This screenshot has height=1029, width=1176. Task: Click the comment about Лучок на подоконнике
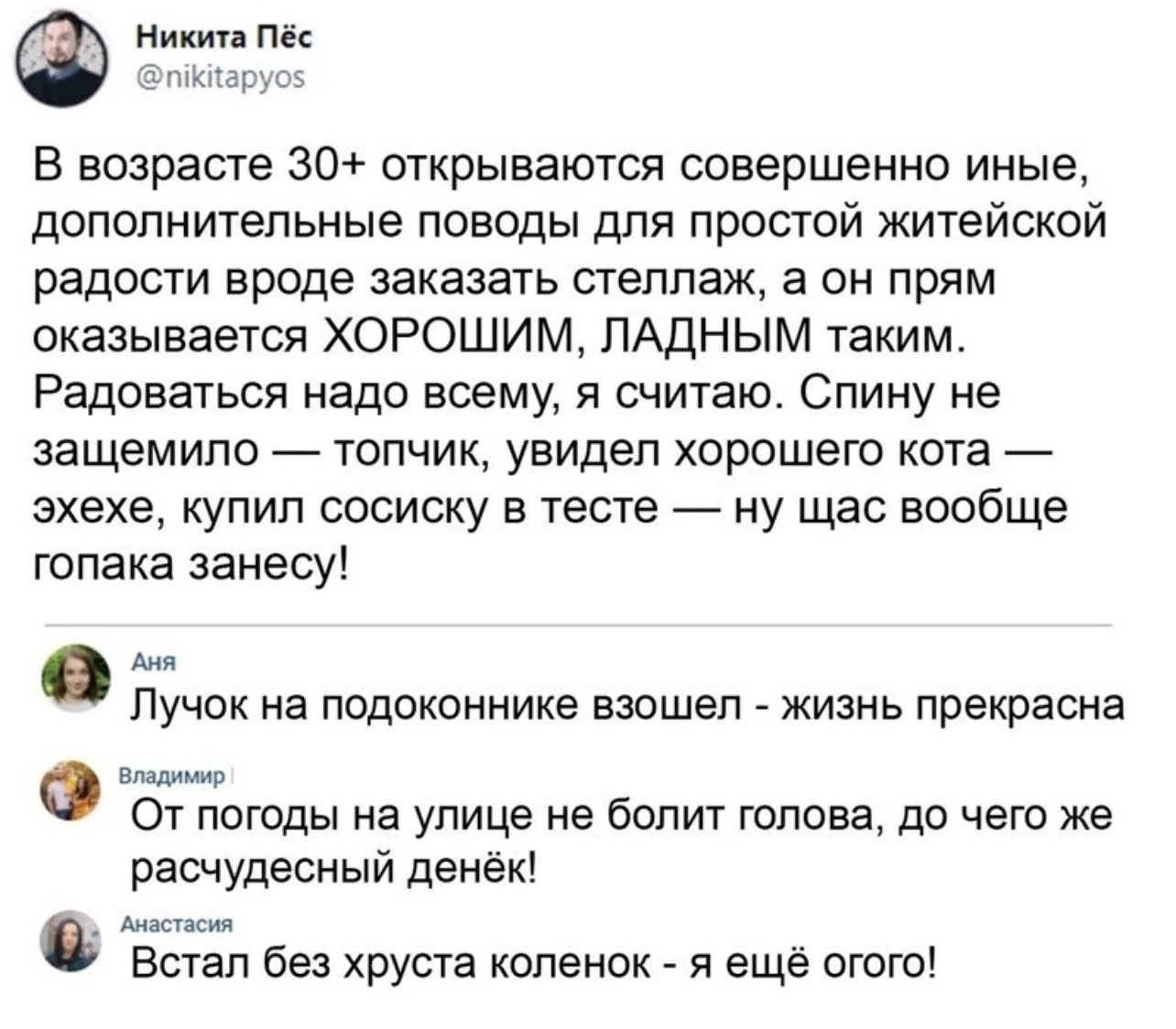pos(627,706)
